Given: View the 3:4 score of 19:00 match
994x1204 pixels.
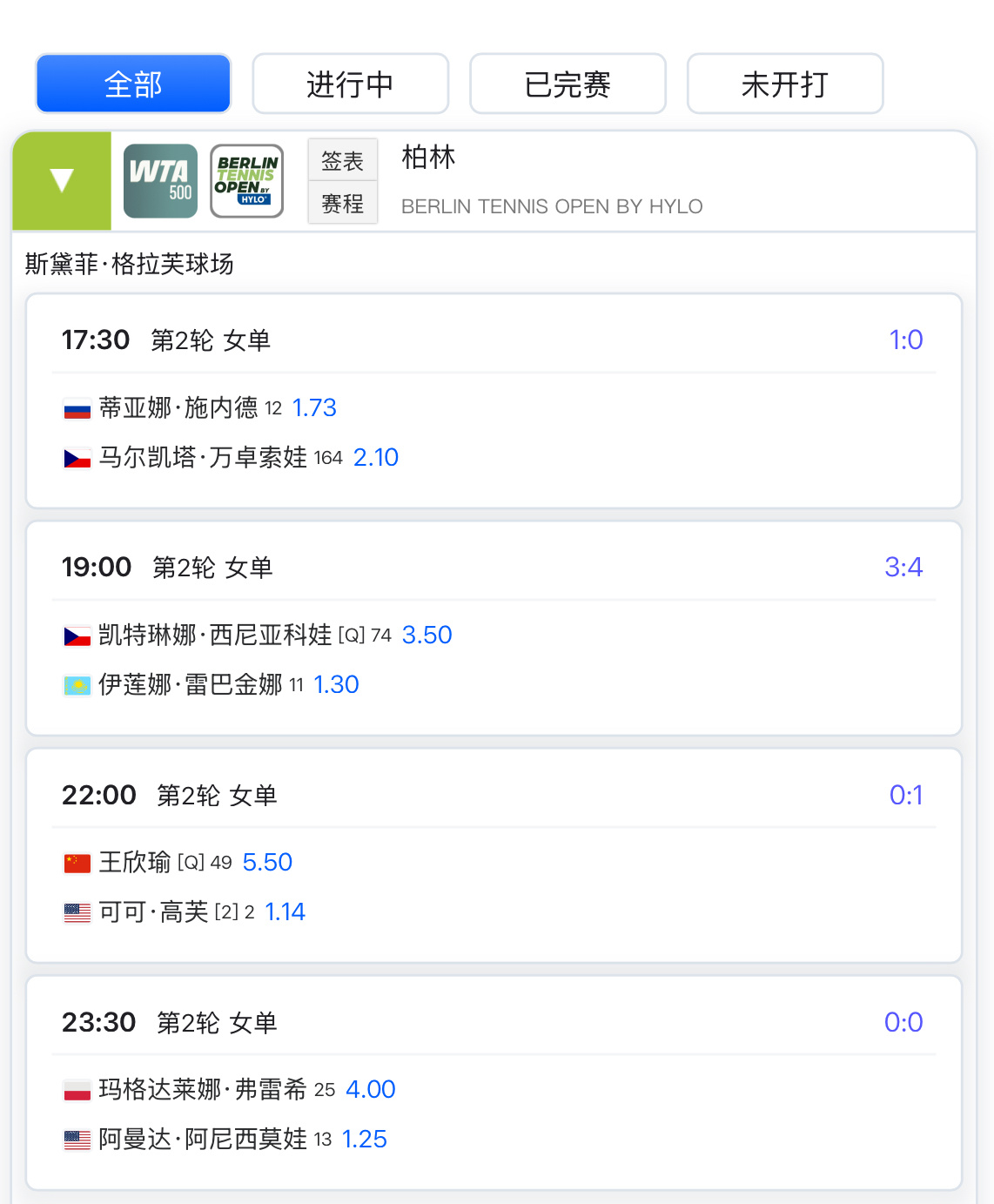Looking at the screenshot, I should point(903,568).
